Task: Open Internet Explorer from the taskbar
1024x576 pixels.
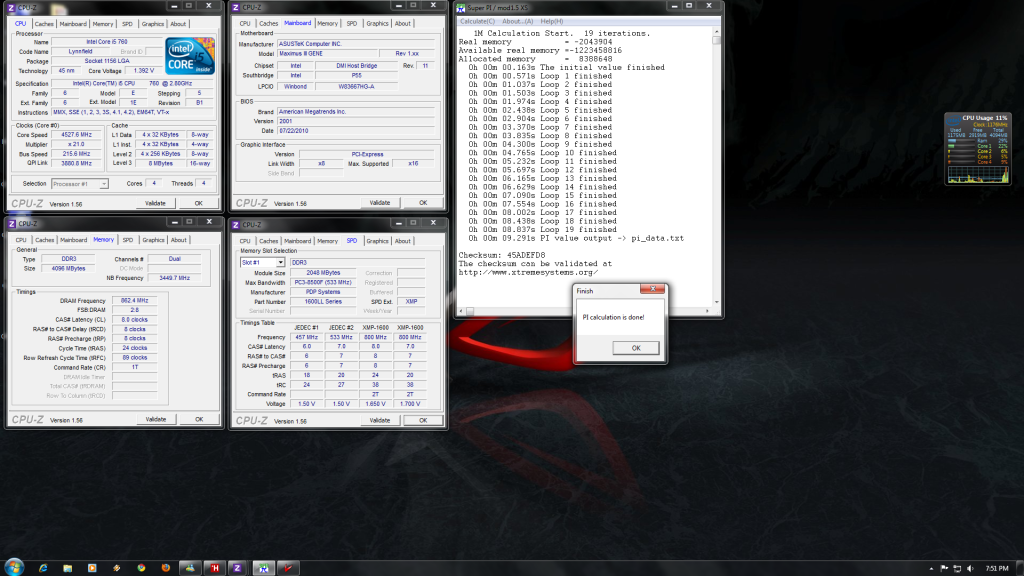Action: click(45, 566)
